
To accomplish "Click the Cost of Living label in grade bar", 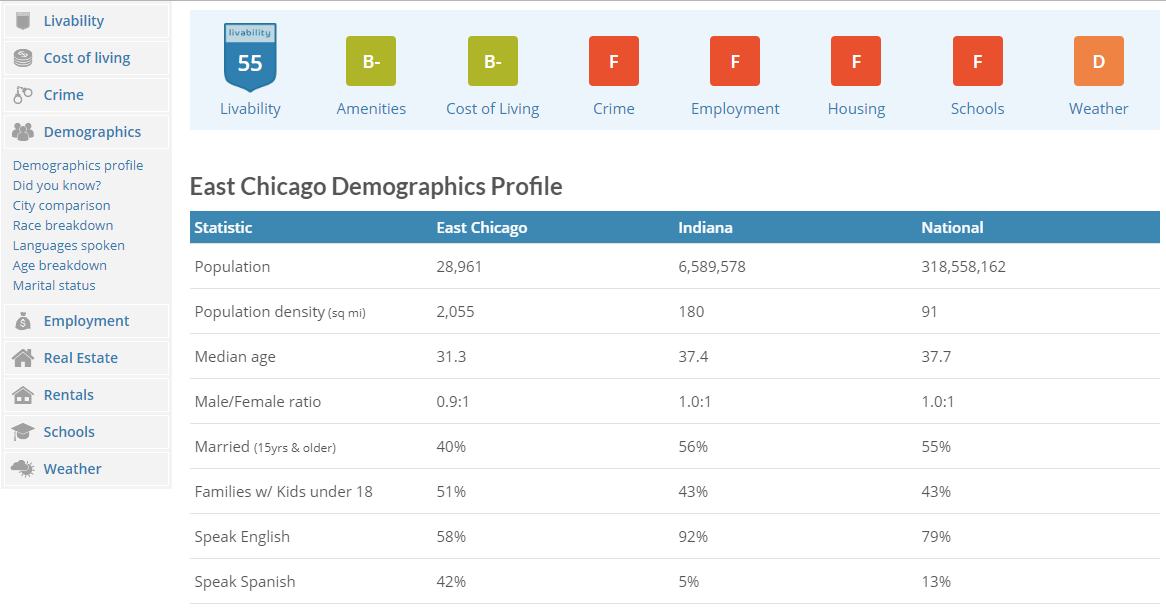I will click(x=492, y=109).
